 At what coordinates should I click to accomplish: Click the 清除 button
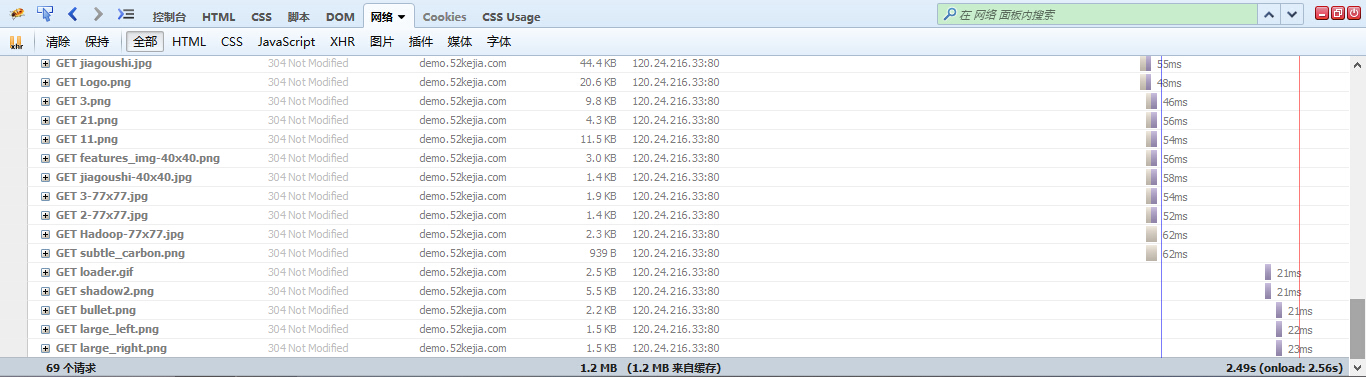58,42
